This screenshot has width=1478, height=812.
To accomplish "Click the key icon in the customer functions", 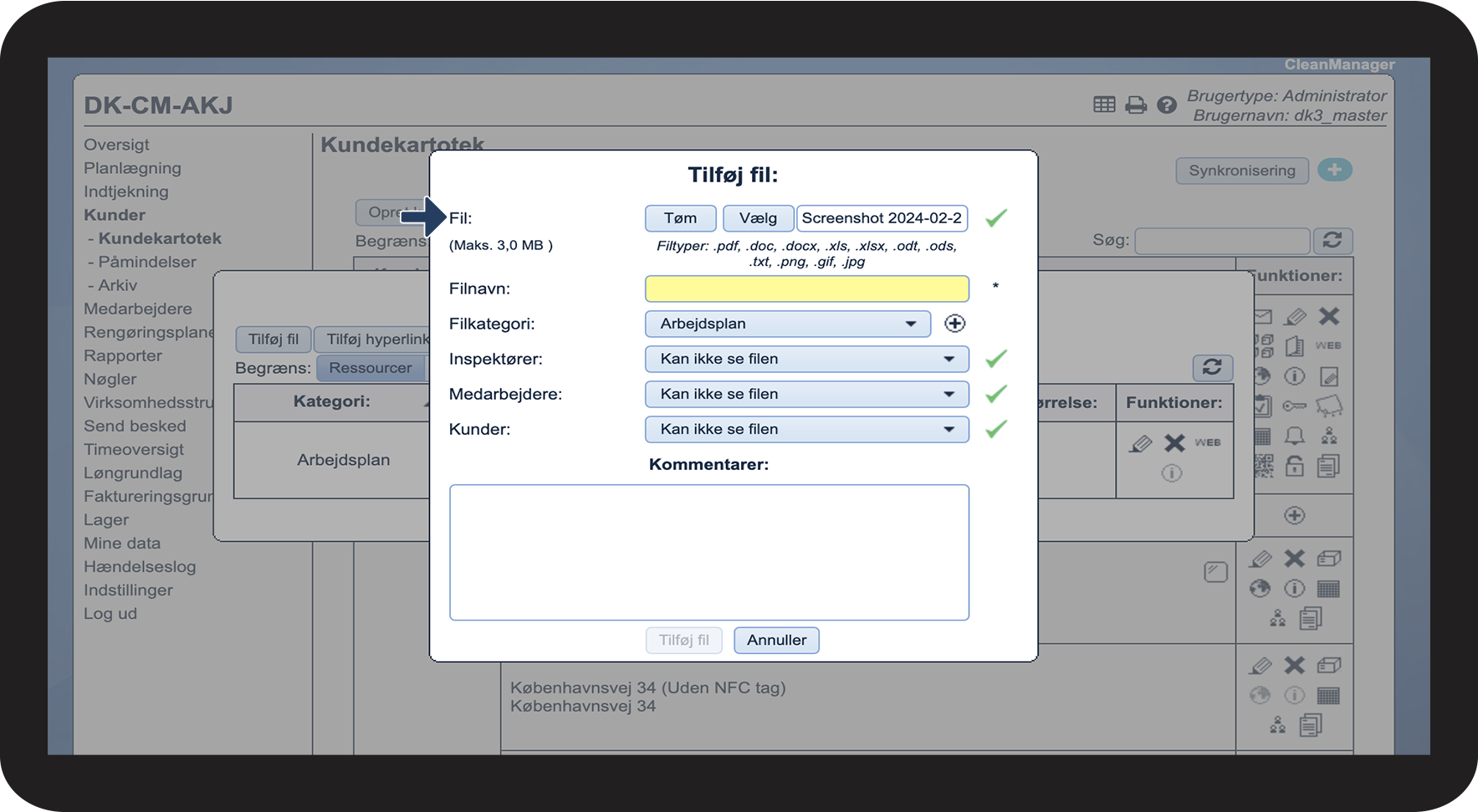I will click(x=1295, y=406).
